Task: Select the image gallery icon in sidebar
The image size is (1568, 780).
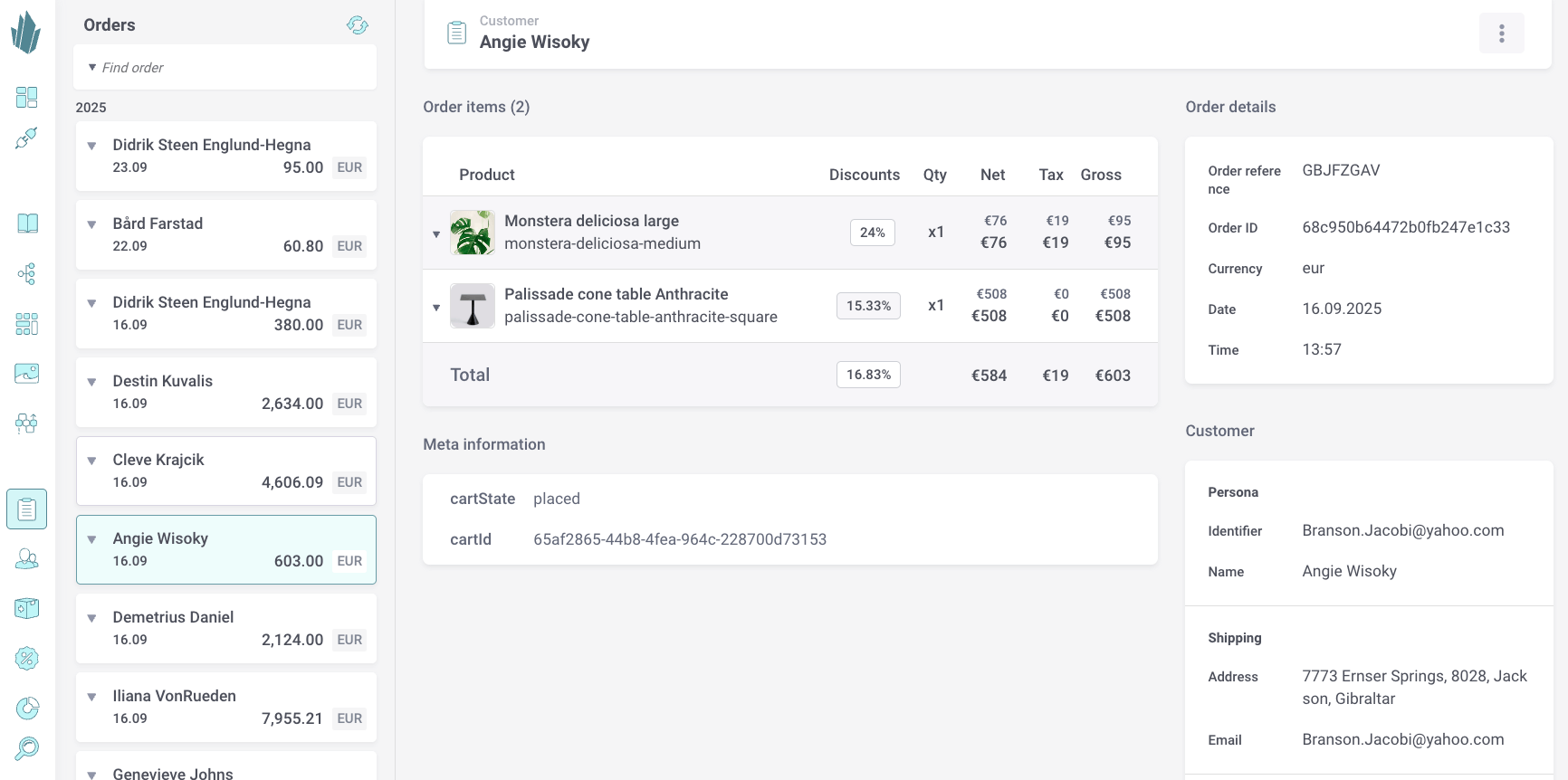Action: click(x=27, y=373)
